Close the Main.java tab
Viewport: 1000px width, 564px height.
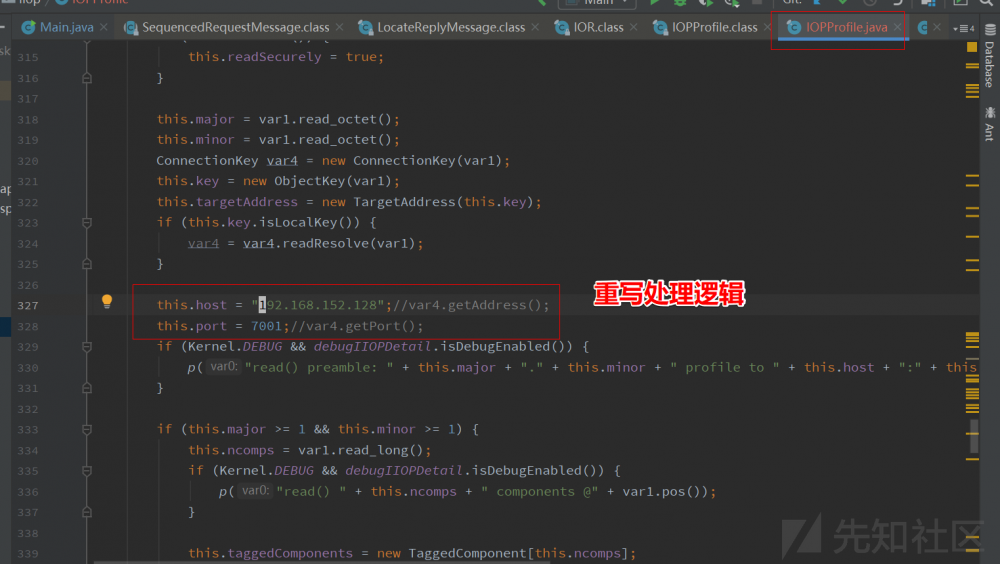click(104, 27)
